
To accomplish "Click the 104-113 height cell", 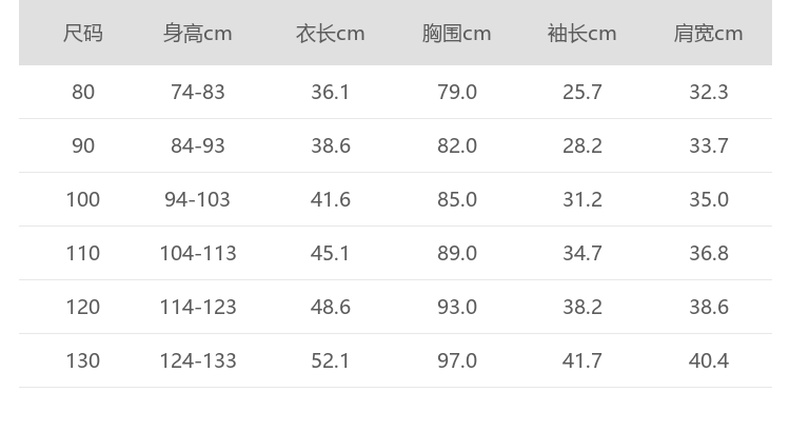I will click(x=198, y=253).
